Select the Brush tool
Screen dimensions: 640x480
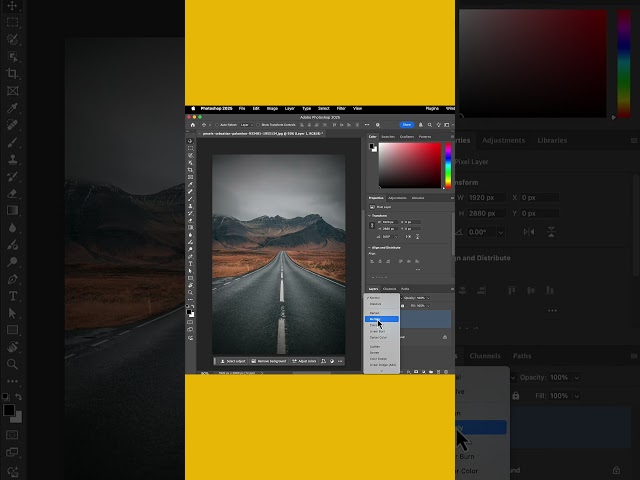(x=190, y=199)
